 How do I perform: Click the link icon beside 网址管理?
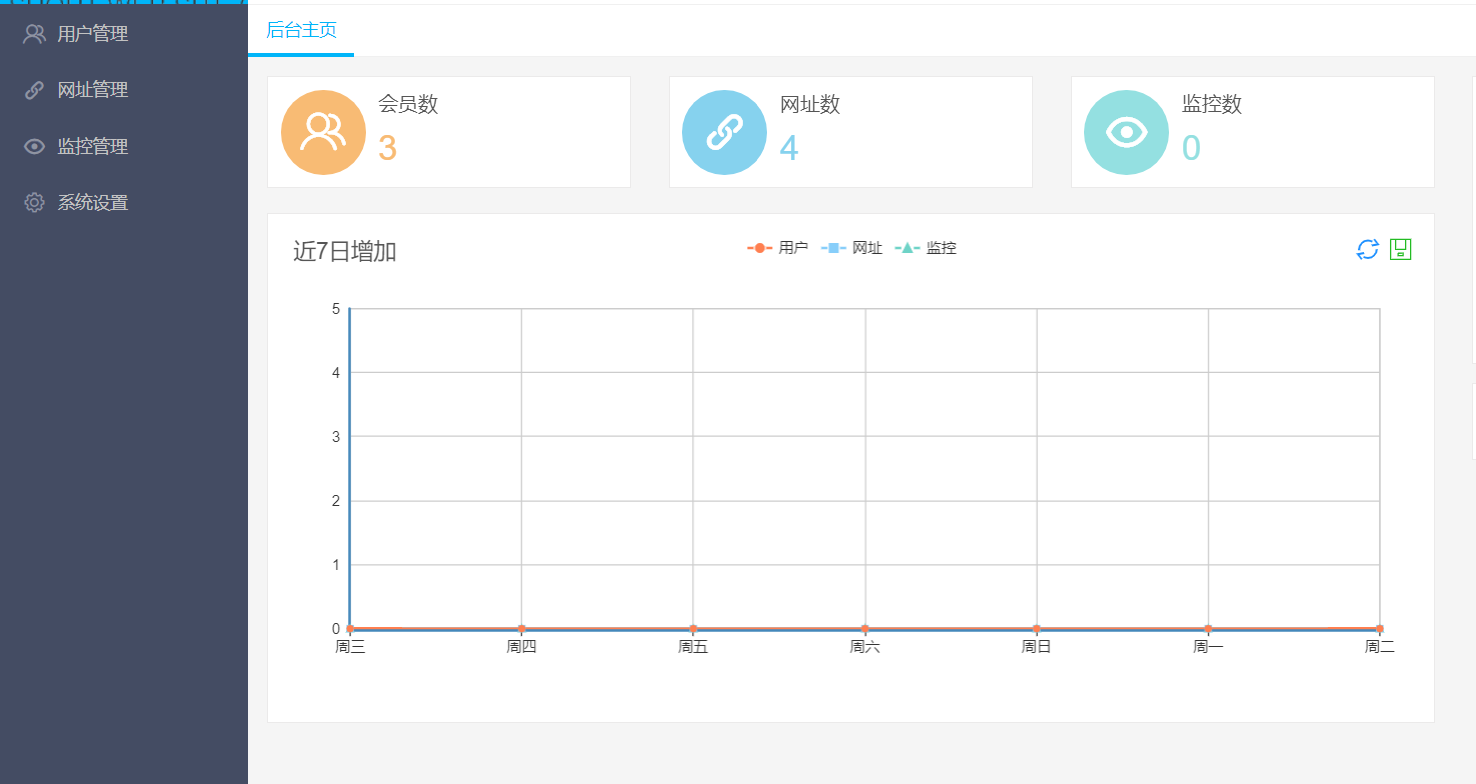tap(34, 90)
